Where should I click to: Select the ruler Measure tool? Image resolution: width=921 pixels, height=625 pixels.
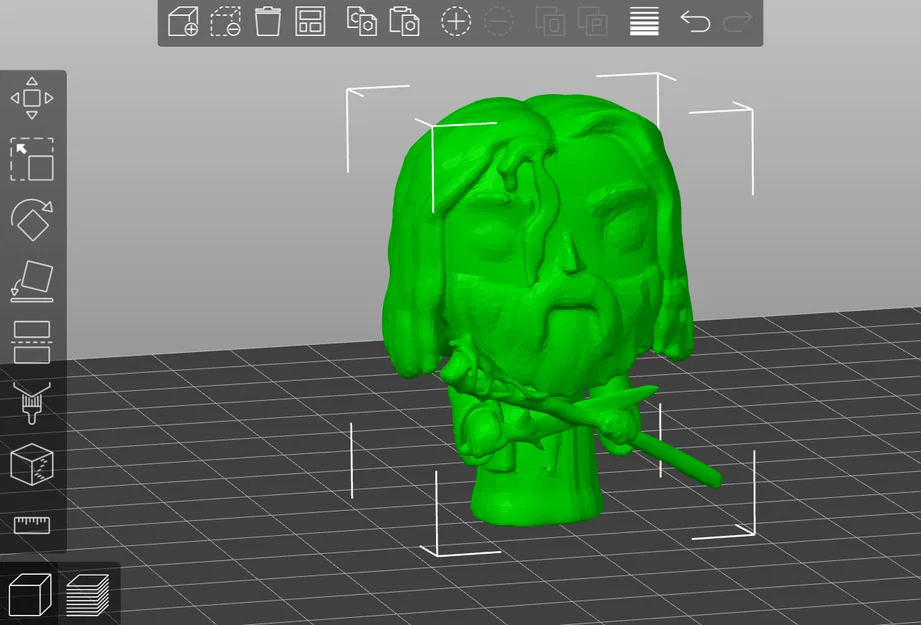point(32,525)
